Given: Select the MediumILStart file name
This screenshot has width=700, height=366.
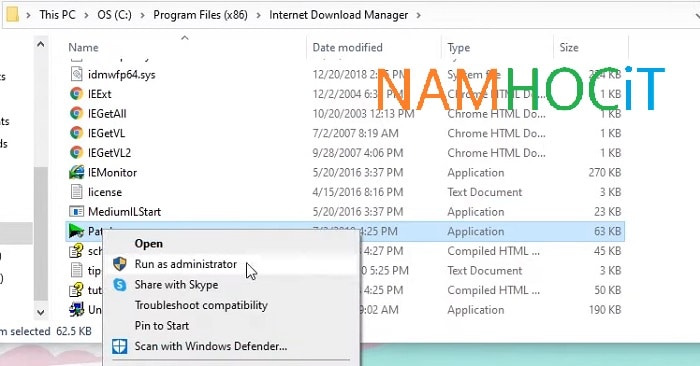Looking at the screenshot, I should (125, 212).
